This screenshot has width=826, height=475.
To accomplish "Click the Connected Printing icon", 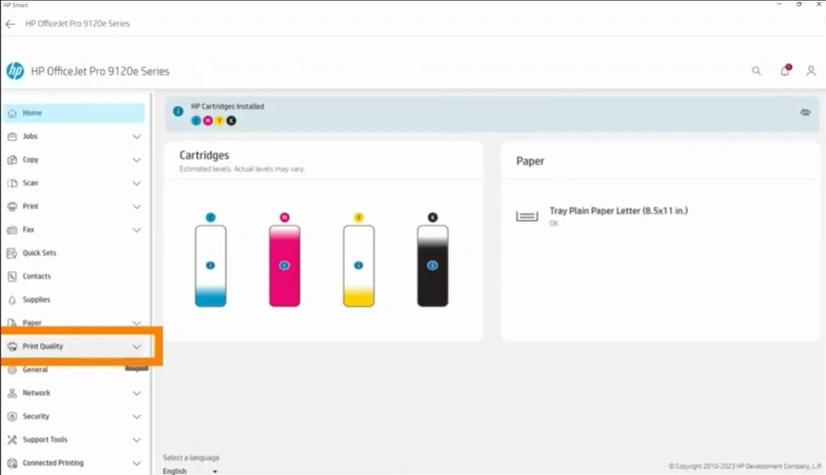I will tap(12, 463).
